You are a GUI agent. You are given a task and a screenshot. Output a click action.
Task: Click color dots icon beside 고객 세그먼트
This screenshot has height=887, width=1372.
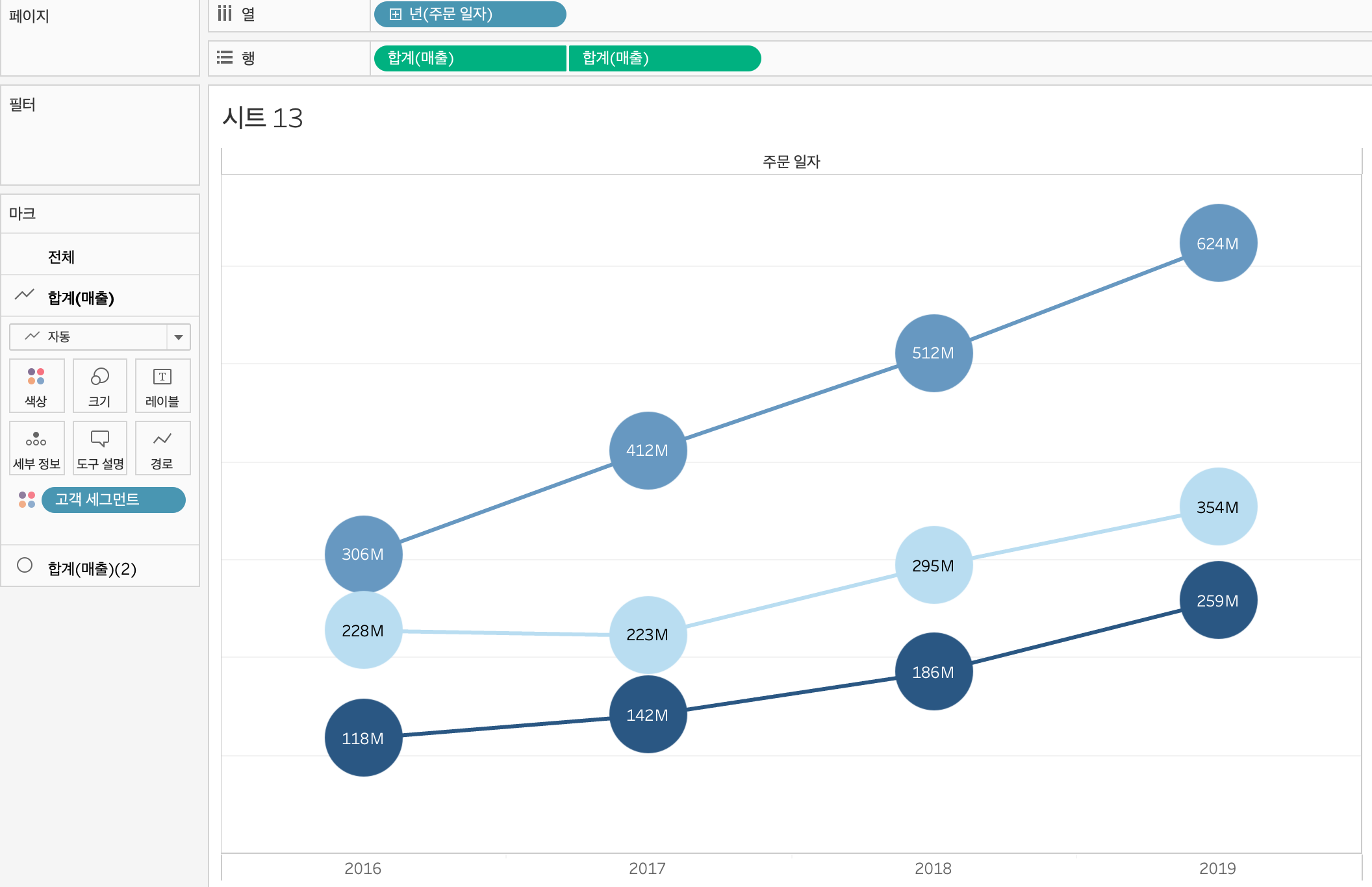[x=27, y=499]
